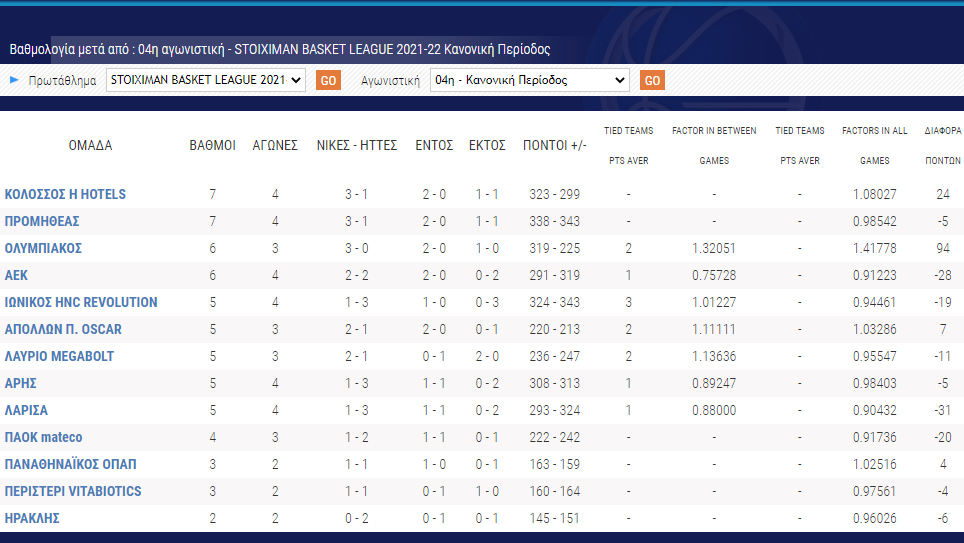This screenshot has width=964, height=543.
Task: Click the ΟΜΑΔΑ column header
Action: (x=90, y=146)
